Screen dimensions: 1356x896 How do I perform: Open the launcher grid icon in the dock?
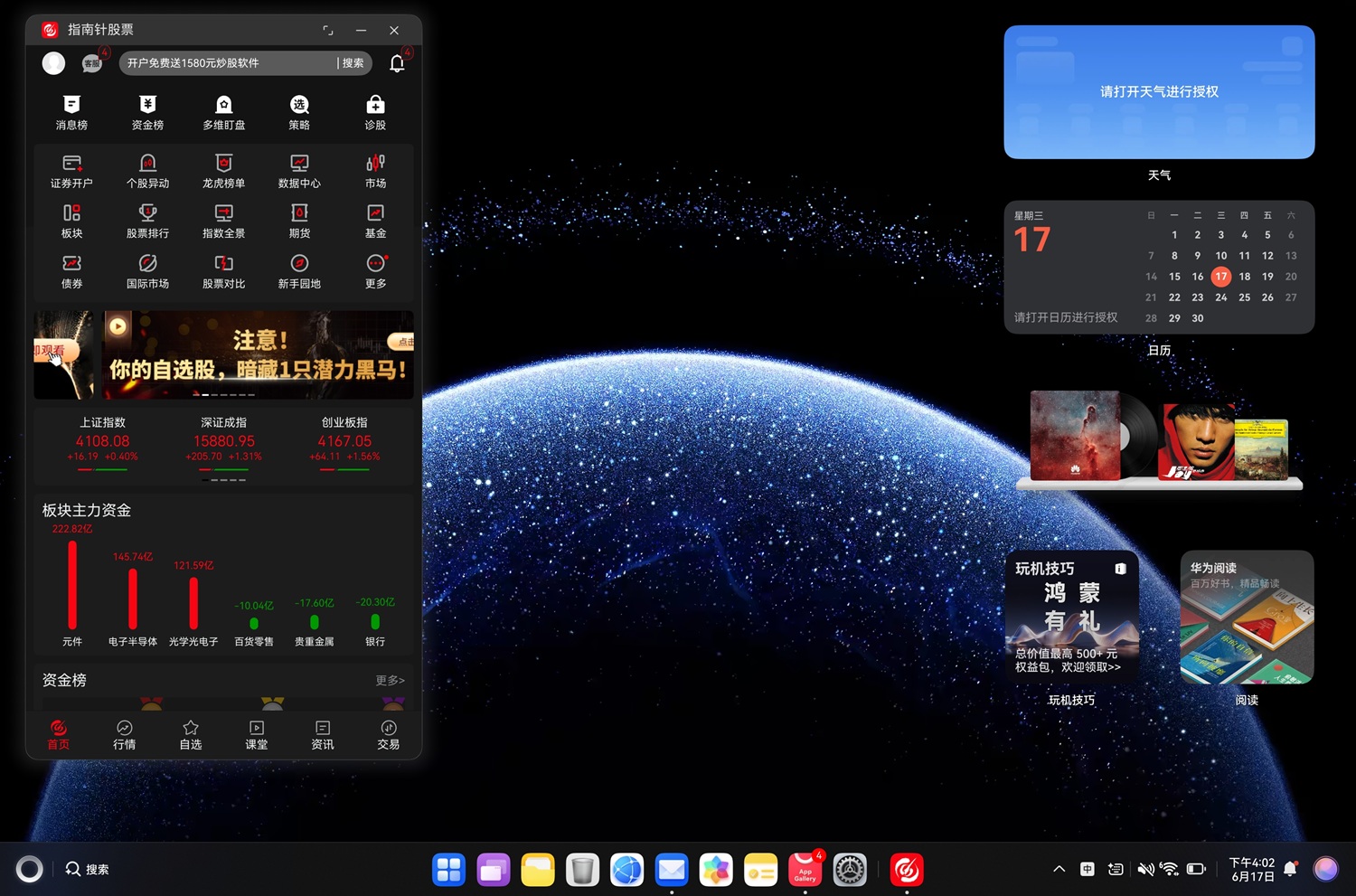448,870
